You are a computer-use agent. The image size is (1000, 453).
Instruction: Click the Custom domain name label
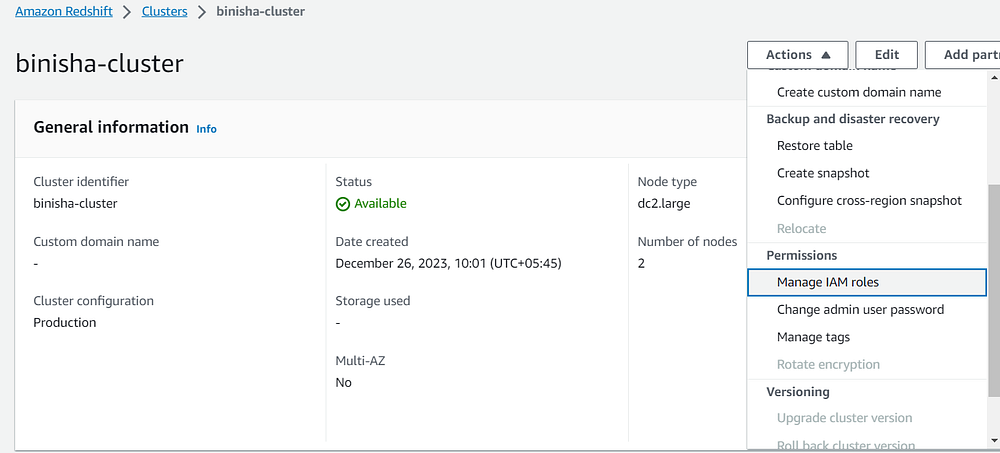[96, 242]
